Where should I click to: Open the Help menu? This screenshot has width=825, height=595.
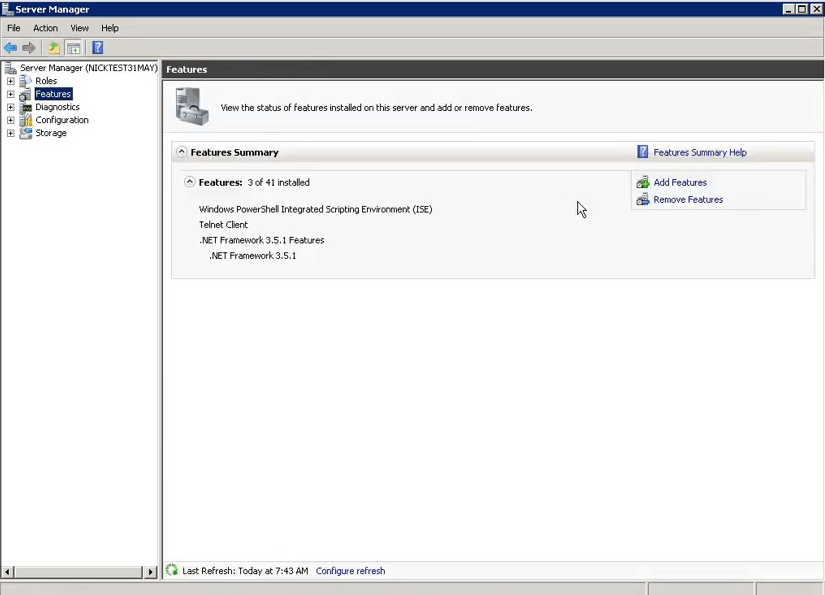tap(110, 28)
